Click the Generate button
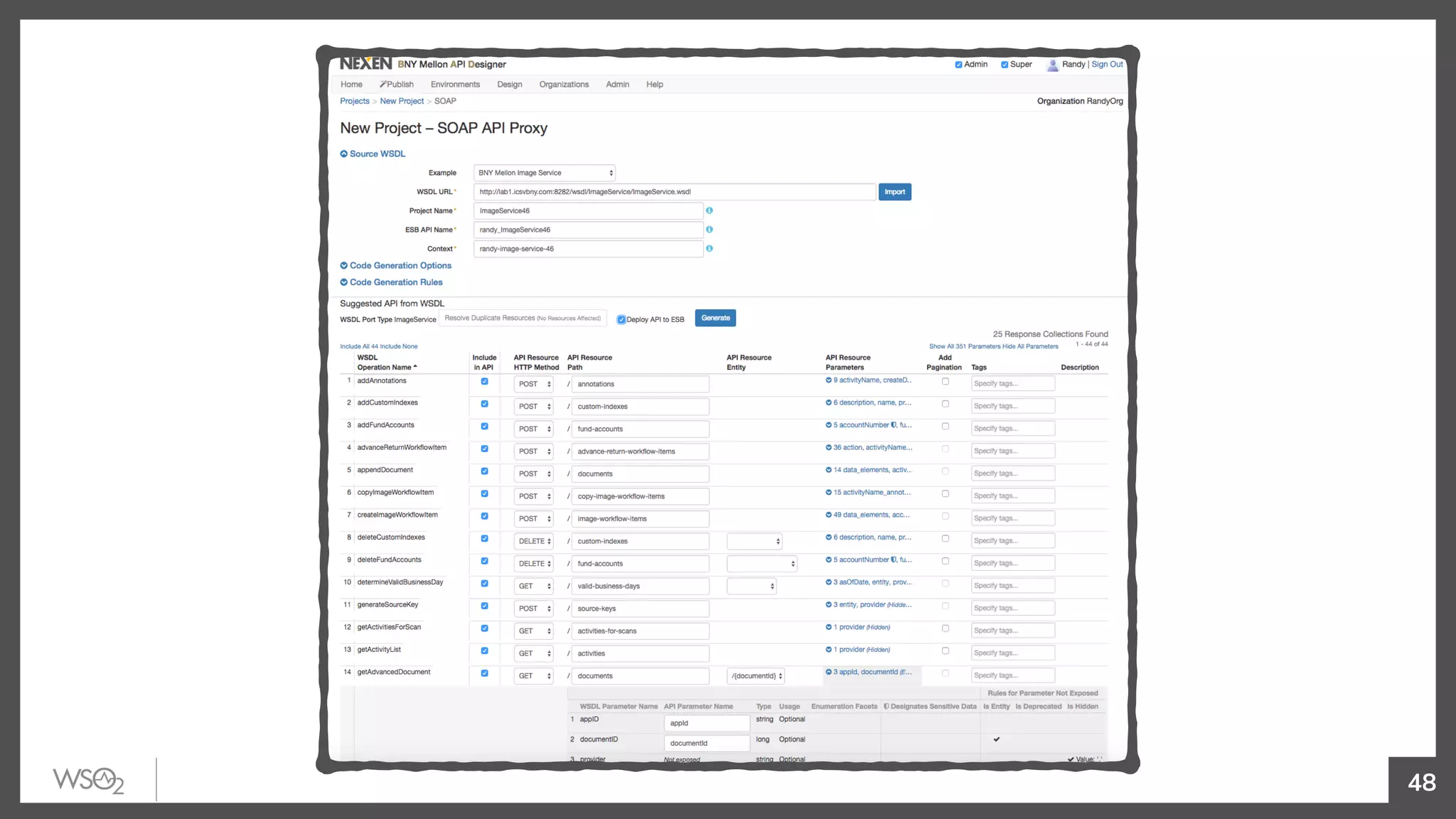The height and width of the screenshot is (819, 1456). (715, 318)
